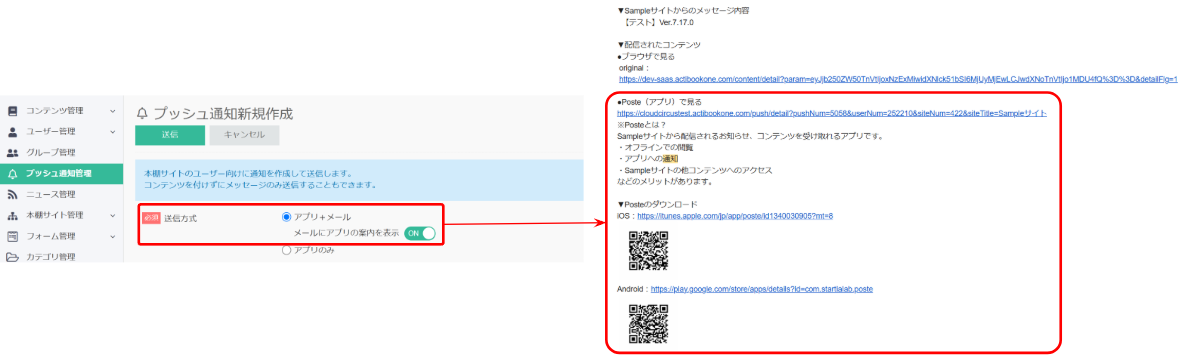Open ニュース管理 menu item
This screenshot has height=361, width=1193.
(x=62, y=194)
